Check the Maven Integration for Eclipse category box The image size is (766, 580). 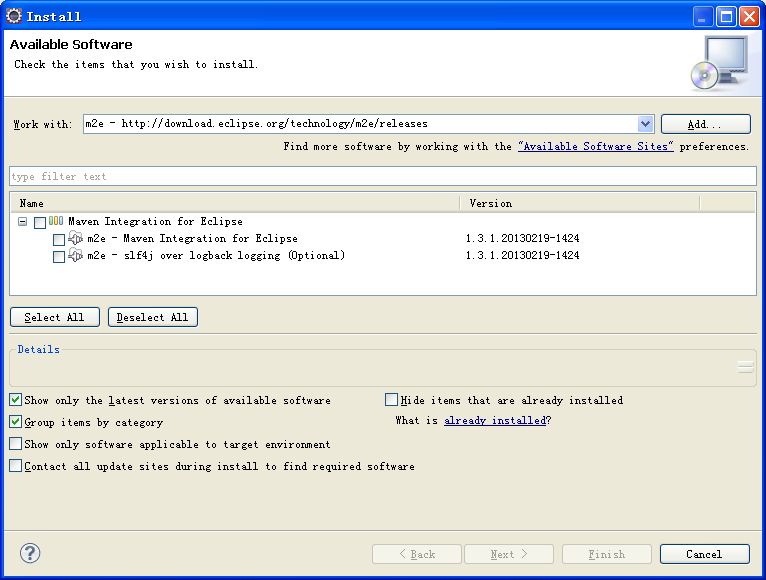pyautogui.click(x=40, y=223)
